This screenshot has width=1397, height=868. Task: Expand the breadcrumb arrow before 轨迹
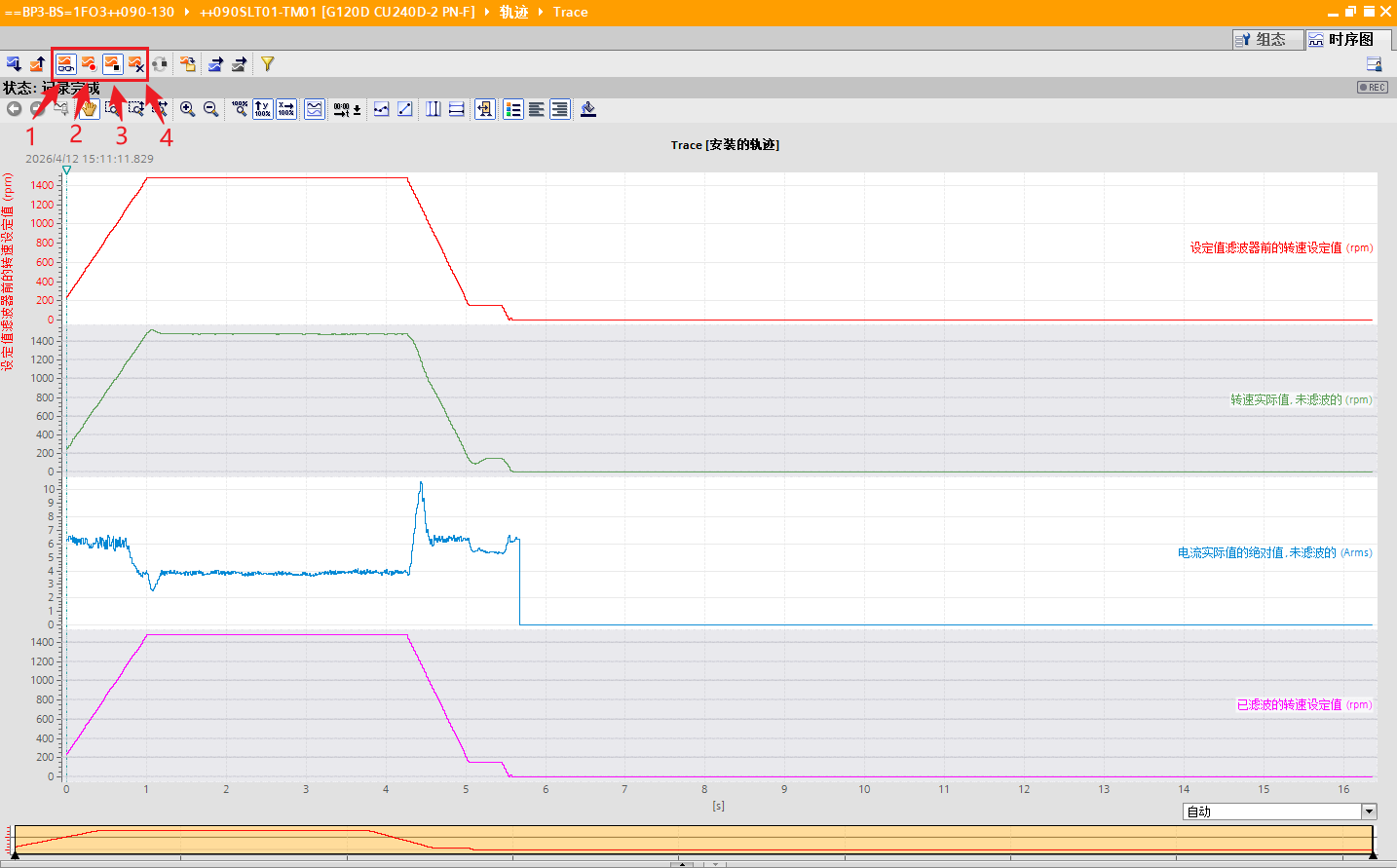[x=487, y=12]
